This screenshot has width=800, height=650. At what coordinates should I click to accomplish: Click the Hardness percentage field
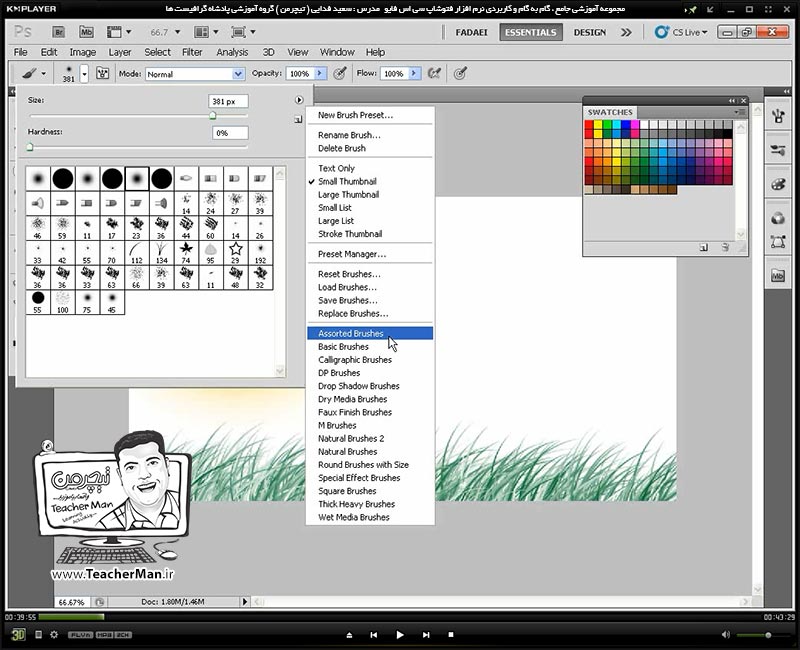230,133
